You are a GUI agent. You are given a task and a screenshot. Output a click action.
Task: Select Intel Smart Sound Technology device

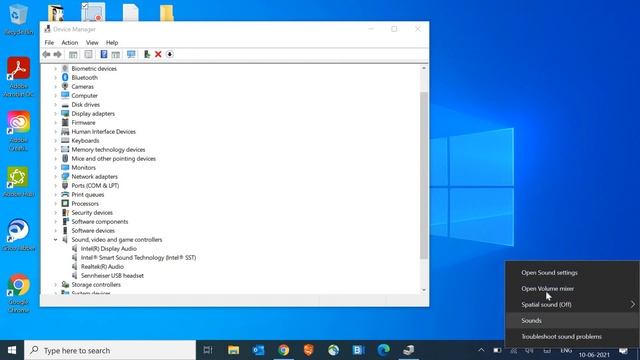click(x=138, y=258)
